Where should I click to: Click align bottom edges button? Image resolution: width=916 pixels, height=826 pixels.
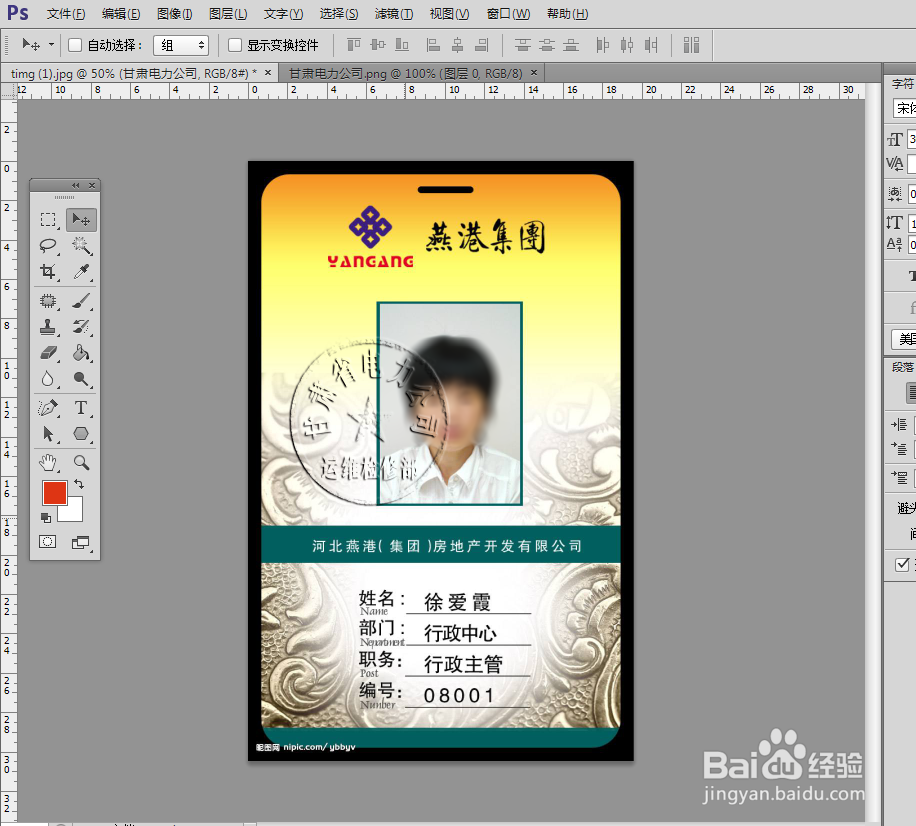402,45
